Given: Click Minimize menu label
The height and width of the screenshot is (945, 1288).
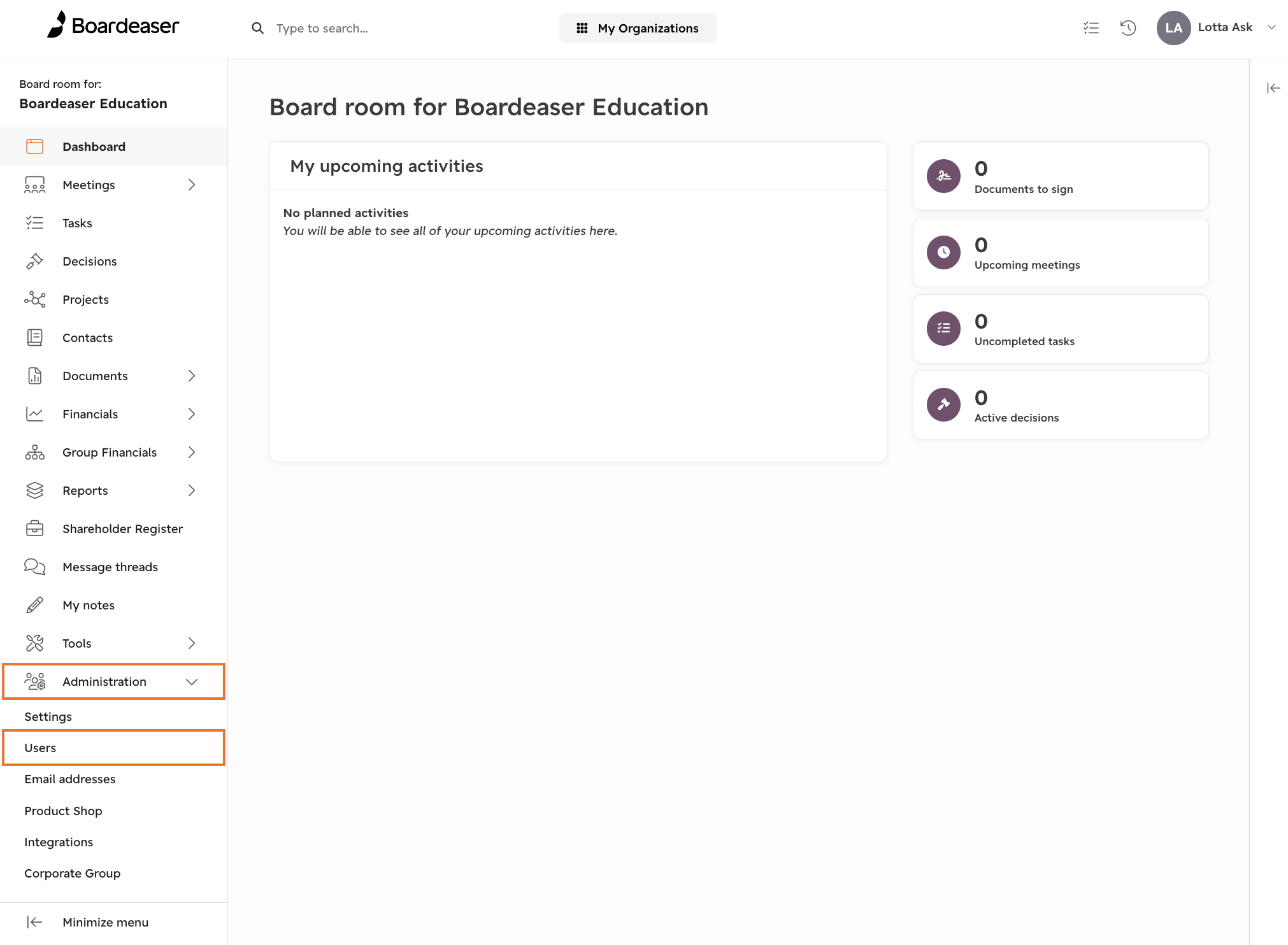Looking at the screenshot, I should pos(105,922).
